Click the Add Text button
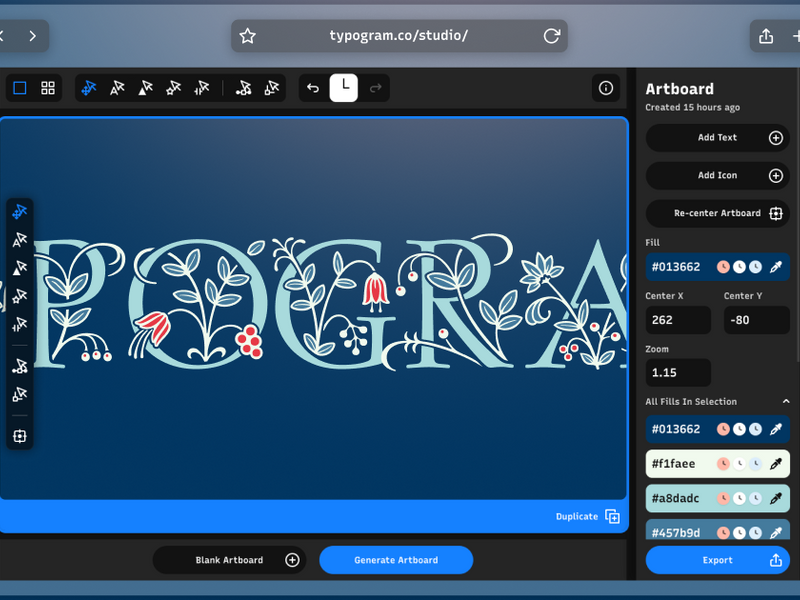800x600 pixels. coord(717,138)
